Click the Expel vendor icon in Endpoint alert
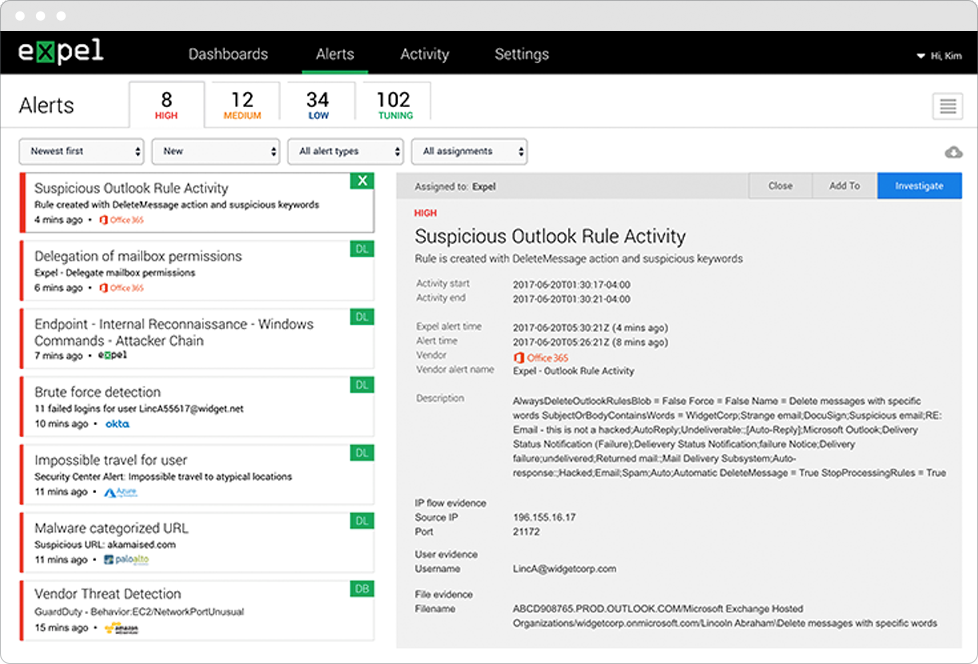This screenshot has height=664, width=978. click(112, 355)
